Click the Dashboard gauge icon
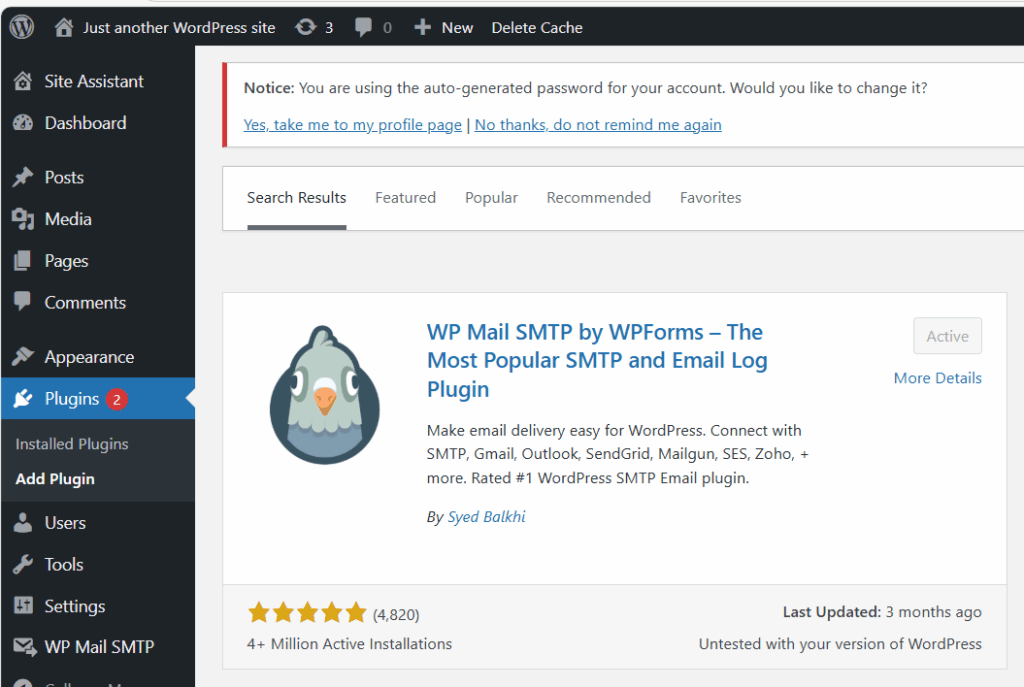Image resolution: width=1024 pixels, height=687 pixels. click(x=23, y=123)
